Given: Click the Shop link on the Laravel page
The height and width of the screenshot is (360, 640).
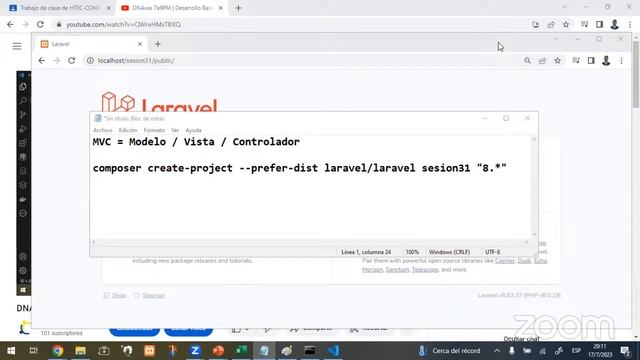Looking at the screenshot, I should click(119, 295).
